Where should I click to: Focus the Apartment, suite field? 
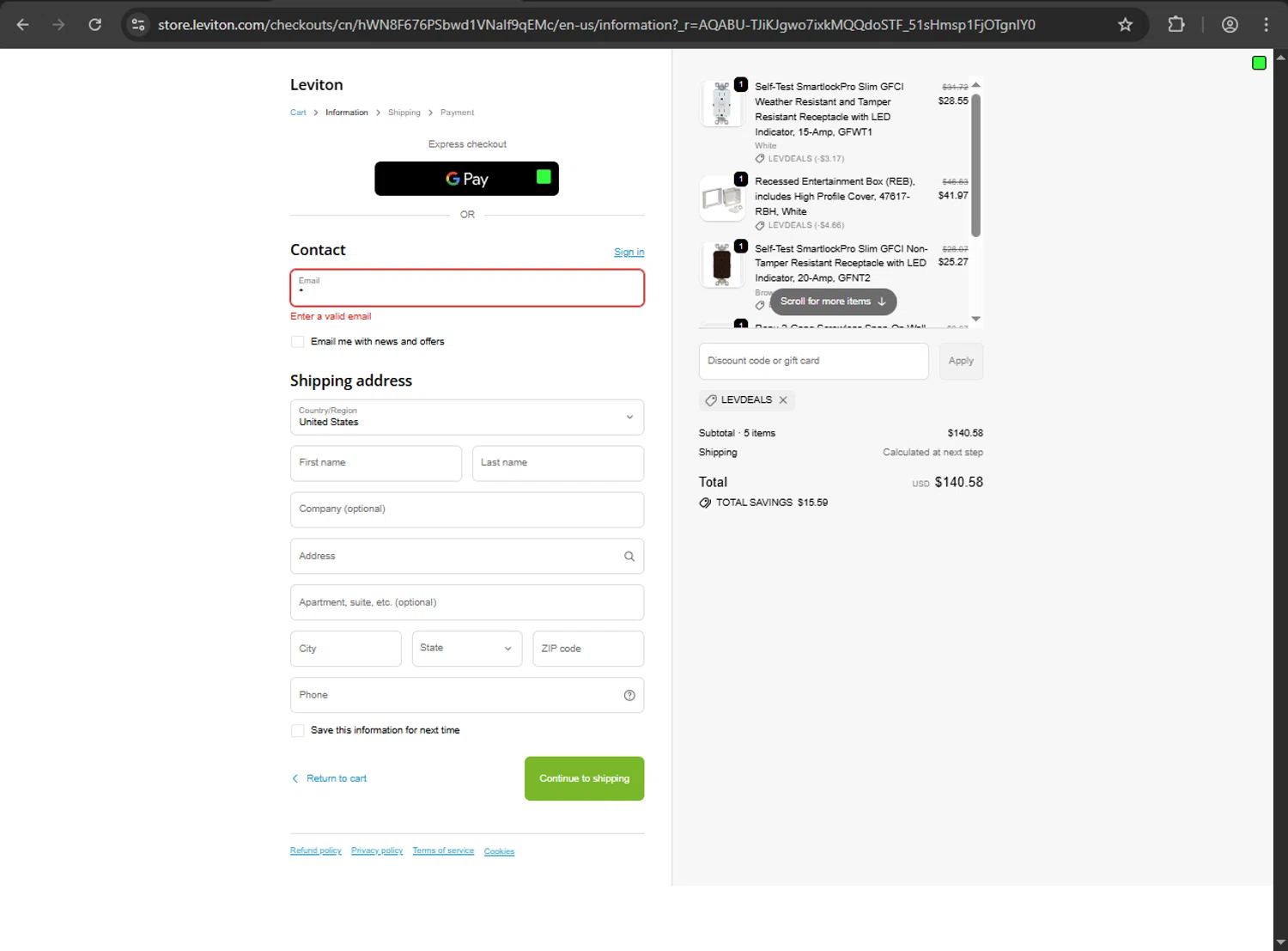(467, 603)
